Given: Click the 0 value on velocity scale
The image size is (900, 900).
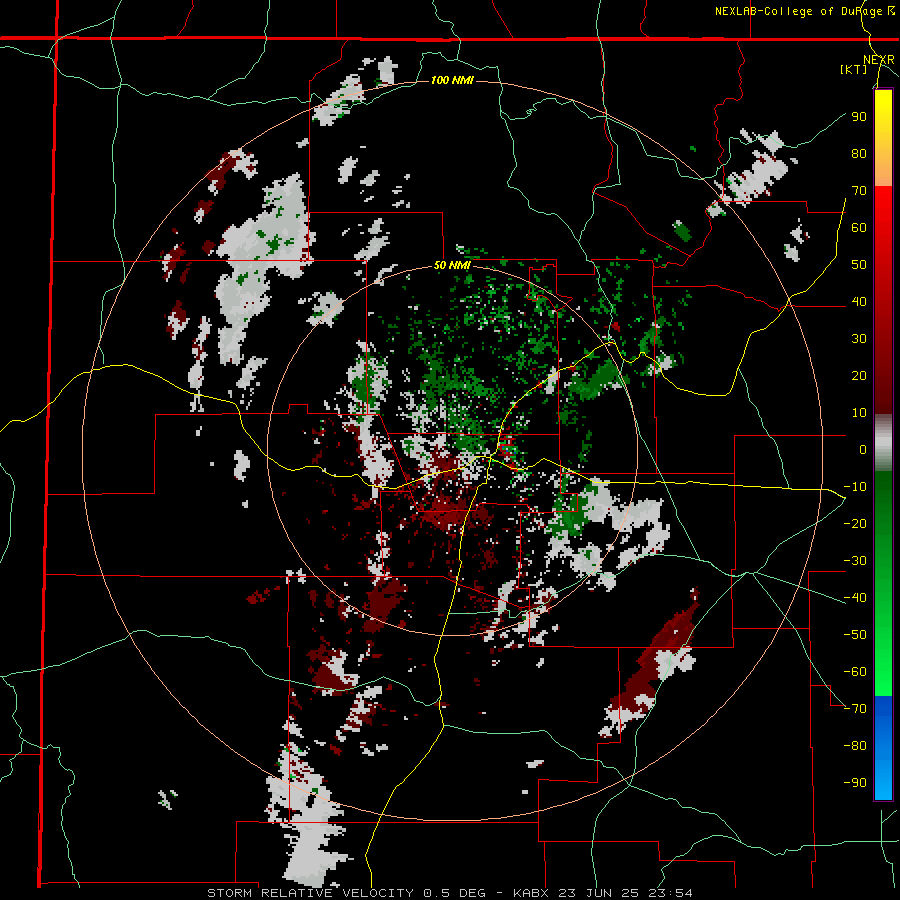Looking at the screenshot, I should (863, 449).
